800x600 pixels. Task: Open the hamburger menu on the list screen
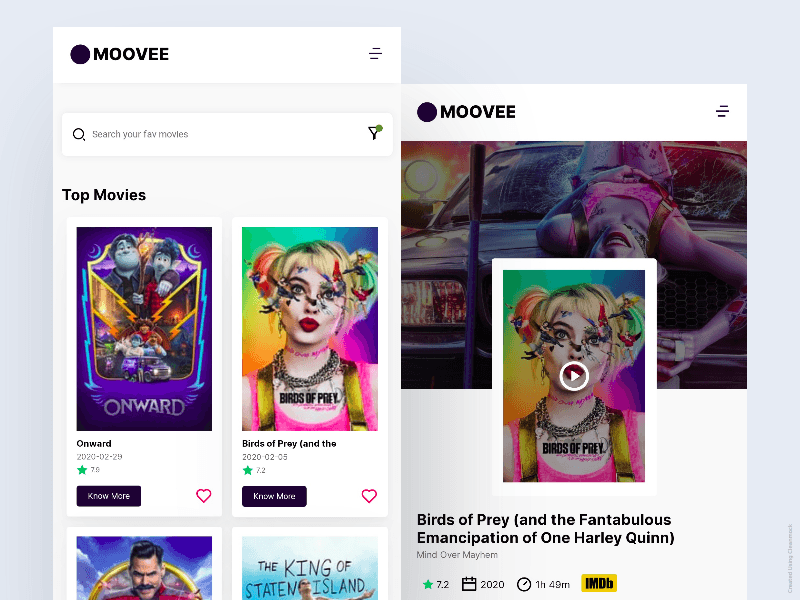pos(375,54)
